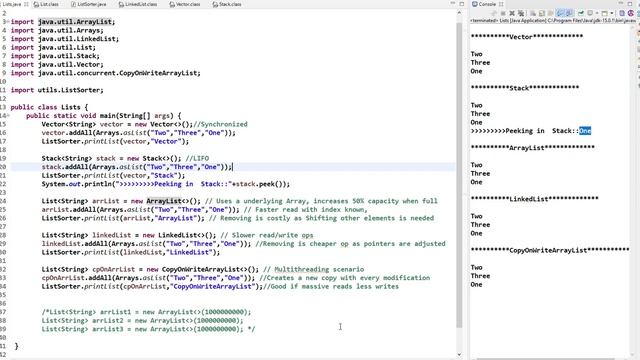Screen dimensions: 640x360
Task: Open the new console view dropdown arrow
Action: pos(612,13)
